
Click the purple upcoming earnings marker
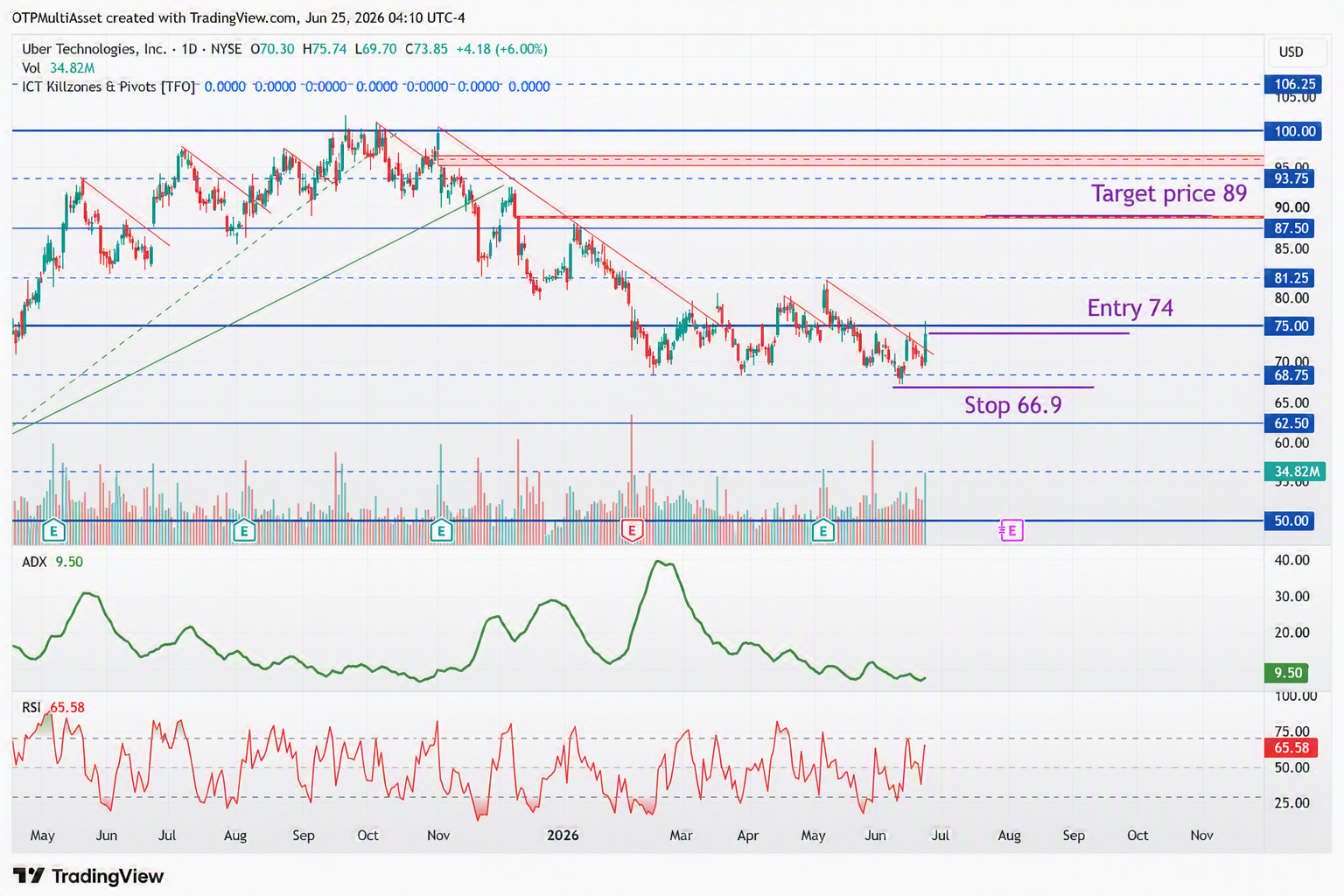[1011, 530]
